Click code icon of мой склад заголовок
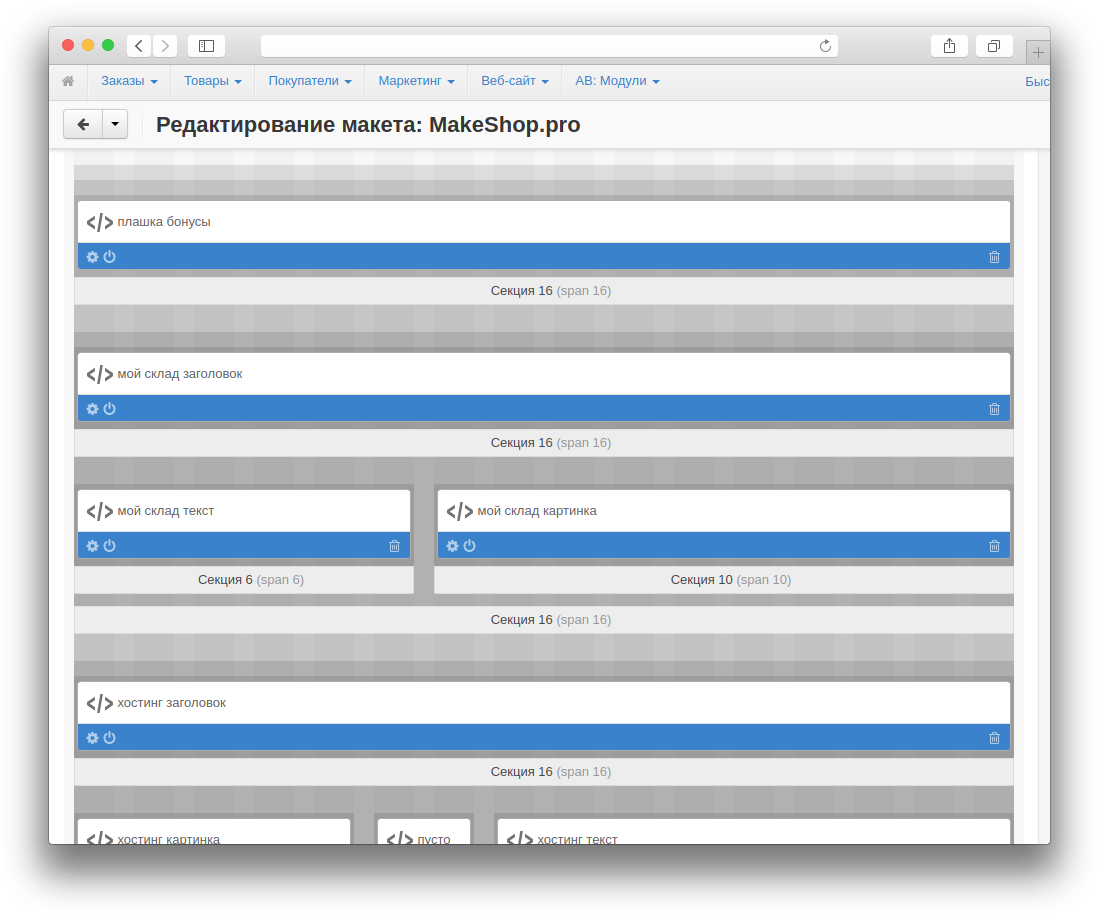The image size is (1099, 915). click(100, 374)
